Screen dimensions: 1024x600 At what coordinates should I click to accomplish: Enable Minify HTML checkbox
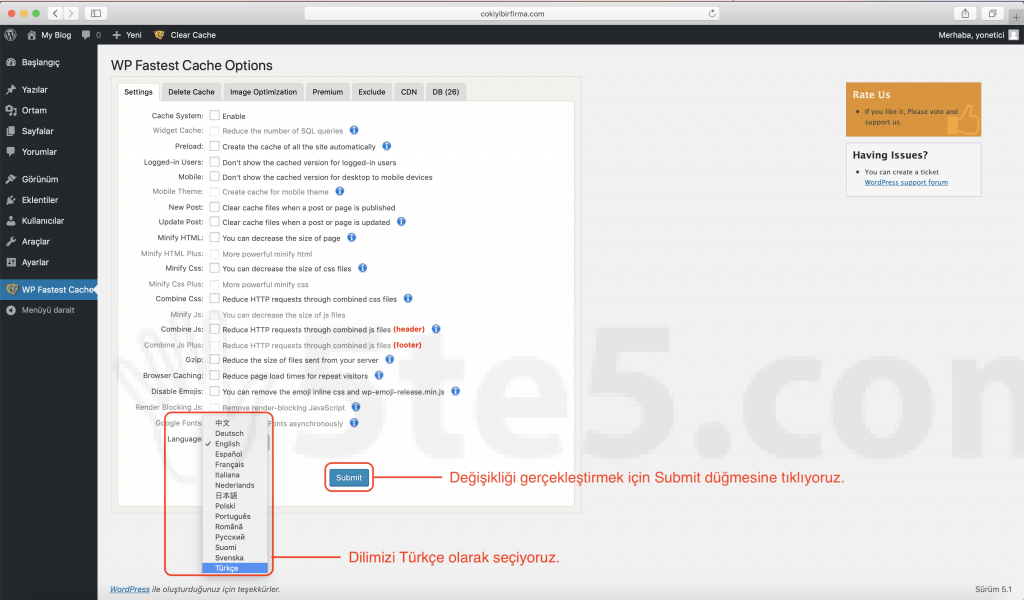(216, 237)
